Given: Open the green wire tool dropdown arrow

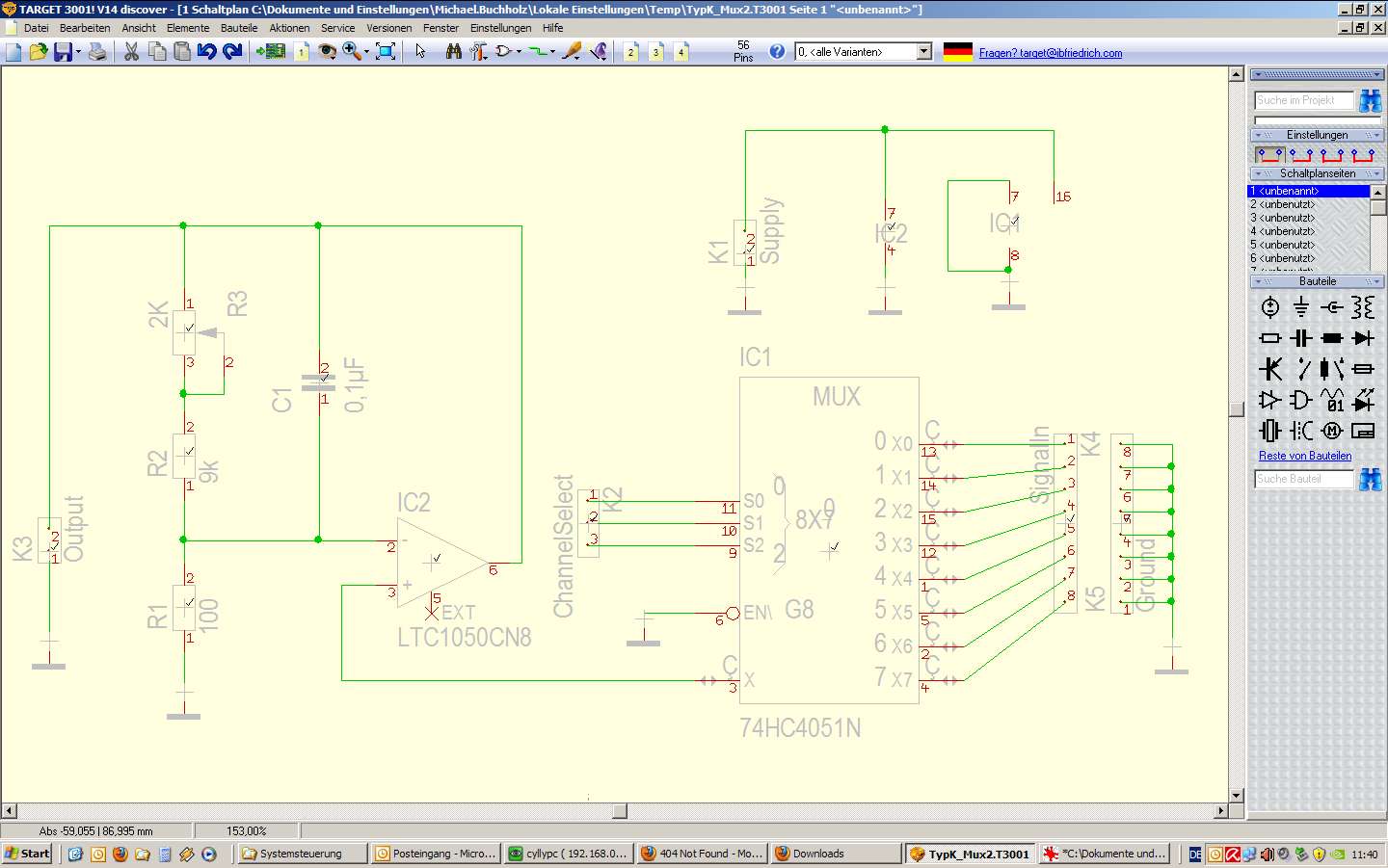Looking at the screenshot, I should (x=552, y=52).
